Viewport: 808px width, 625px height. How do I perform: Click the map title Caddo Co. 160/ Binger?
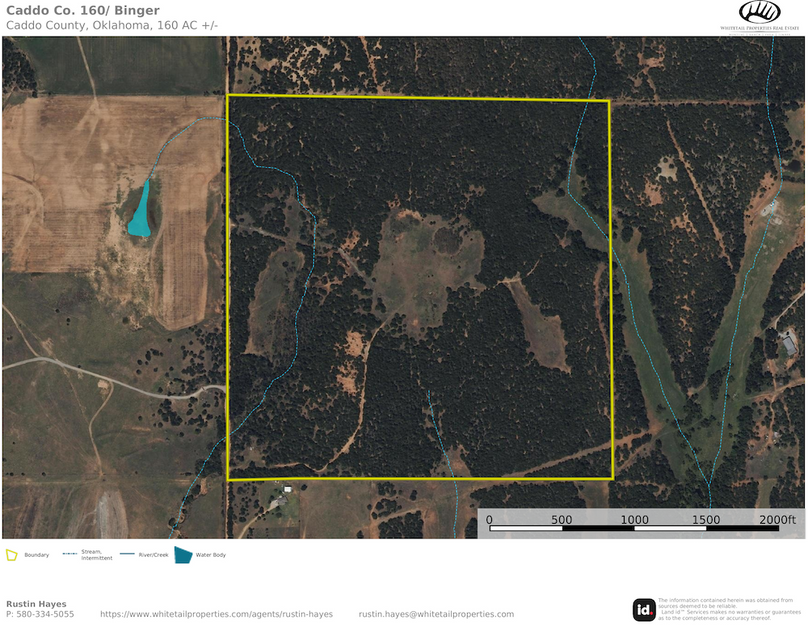(x=82, y=11)
